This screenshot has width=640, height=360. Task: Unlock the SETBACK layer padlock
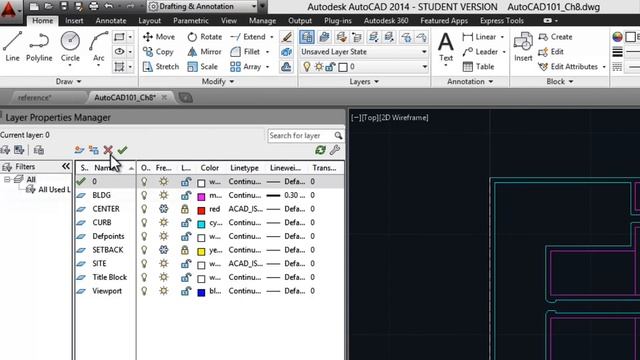[x=185, y=250]
